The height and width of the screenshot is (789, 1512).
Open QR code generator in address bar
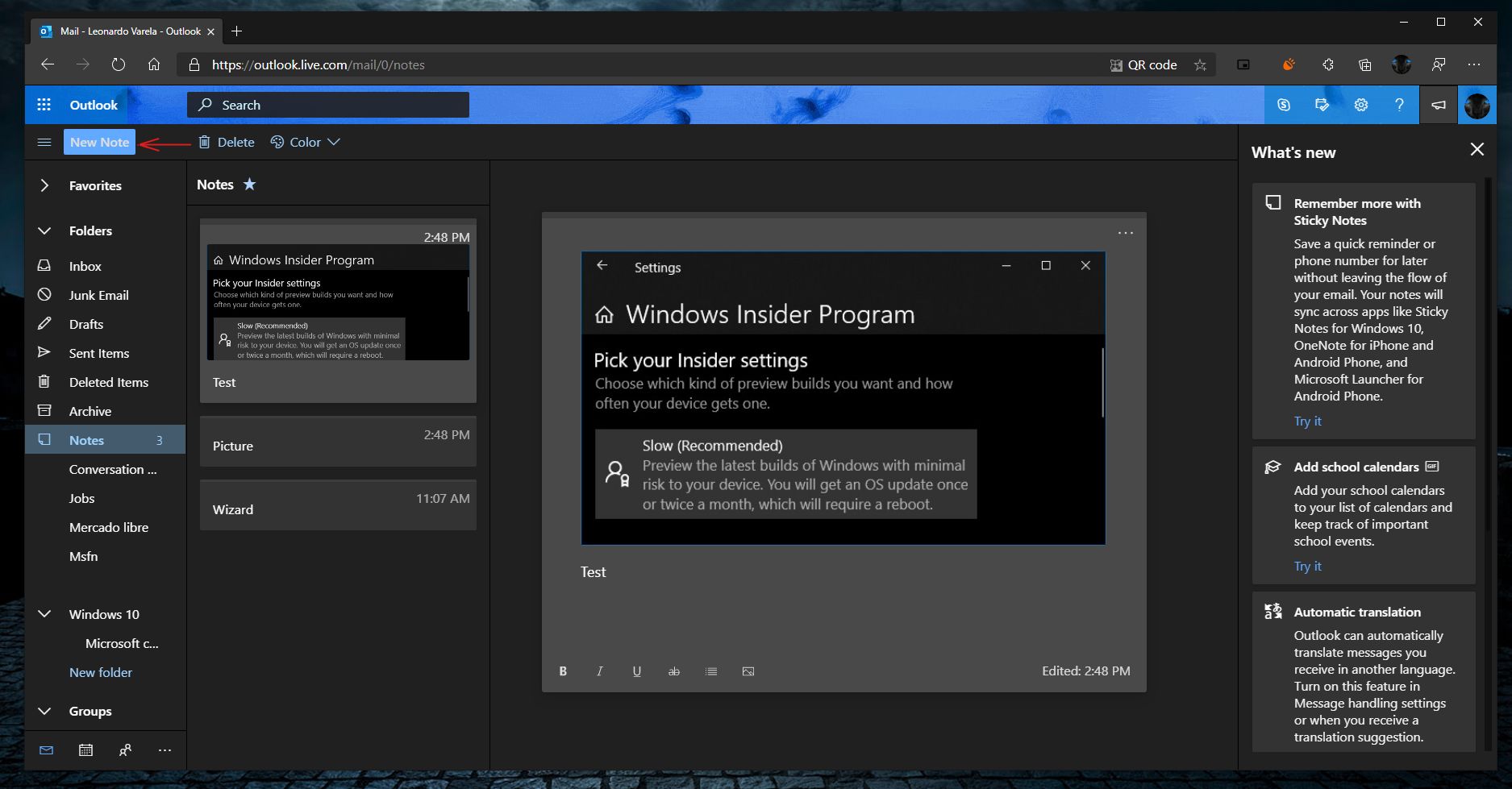(x=1143, y=65)
